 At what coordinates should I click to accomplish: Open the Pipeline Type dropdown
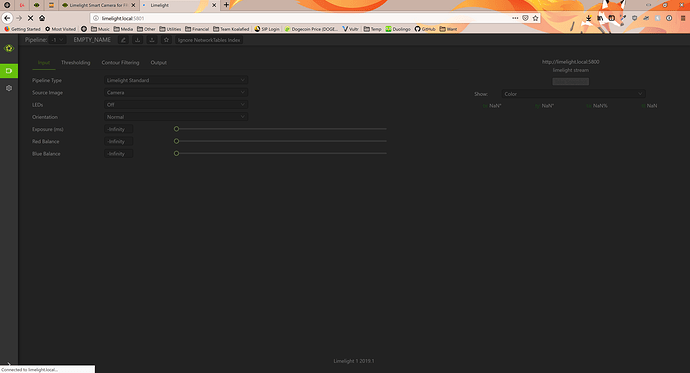176,80
